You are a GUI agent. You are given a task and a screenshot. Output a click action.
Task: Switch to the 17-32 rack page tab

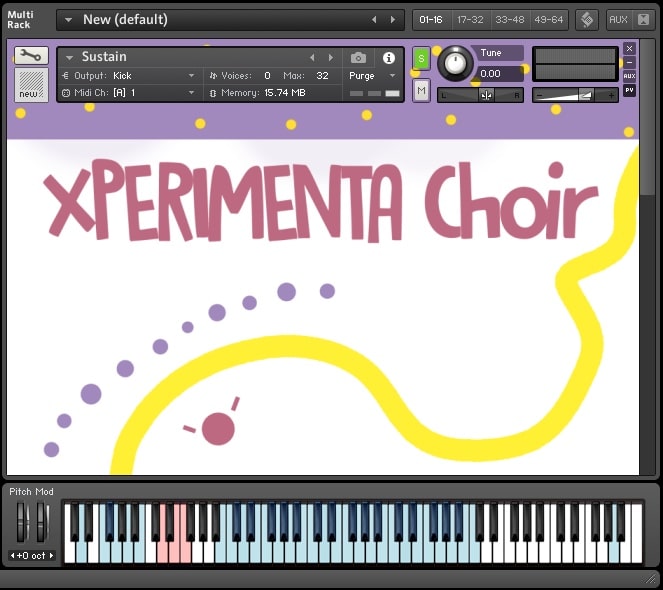tap(470, 19)
